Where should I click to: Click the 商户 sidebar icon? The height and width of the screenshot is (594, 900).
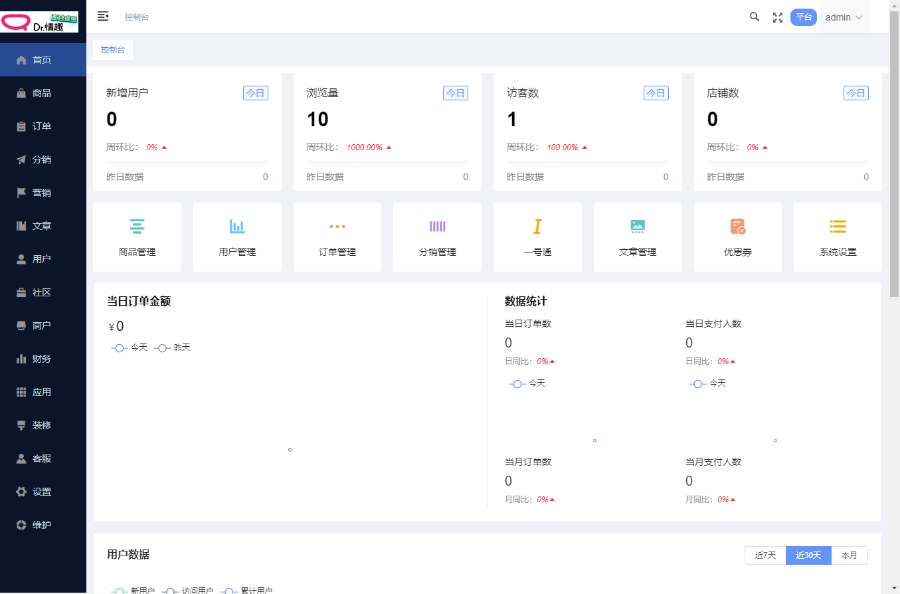pyautogui.click(x=21, y=326)
